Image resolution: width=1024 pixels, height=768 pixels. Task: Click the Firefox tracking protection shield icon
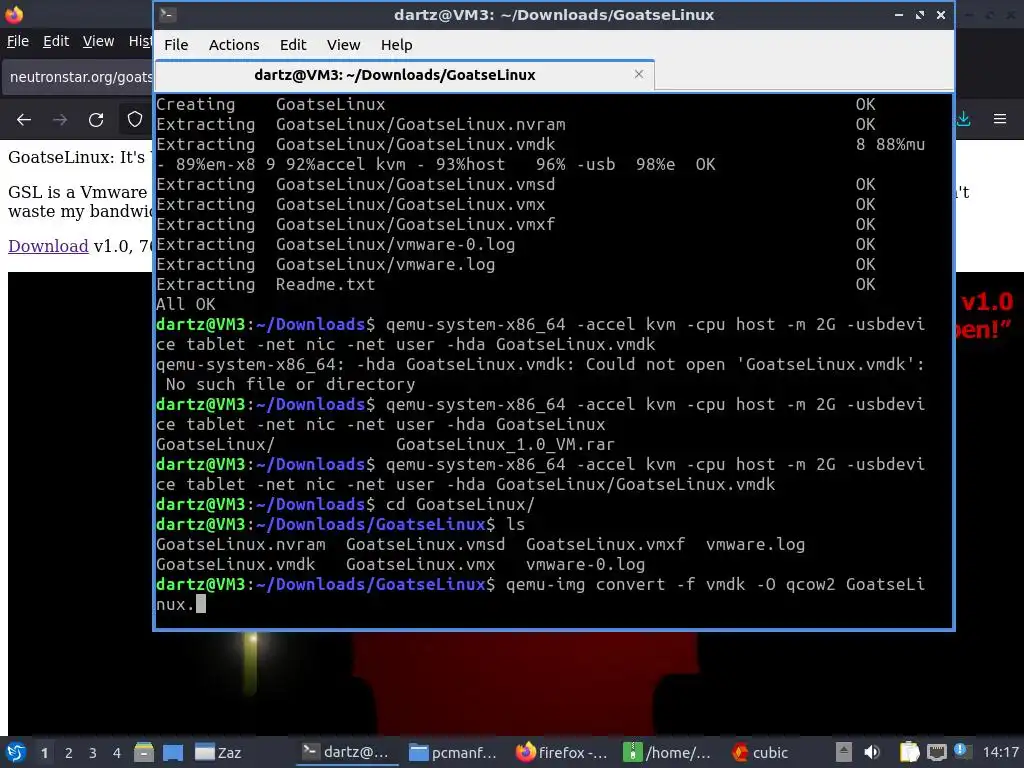coord(135,120)
